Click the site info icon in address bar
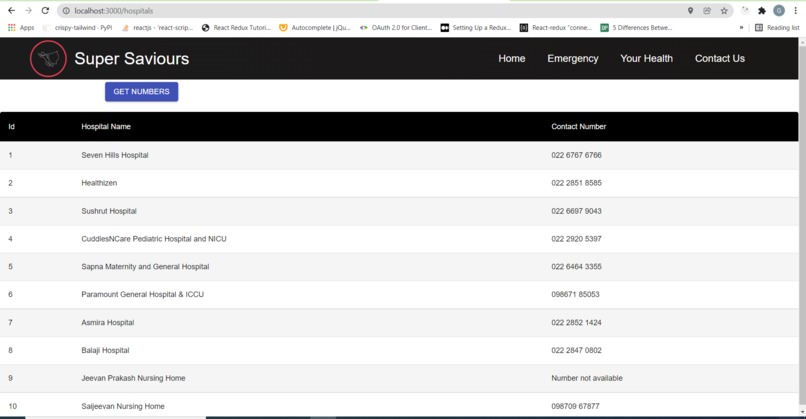This screenshot has height=419, width=806. click(66, 11)
